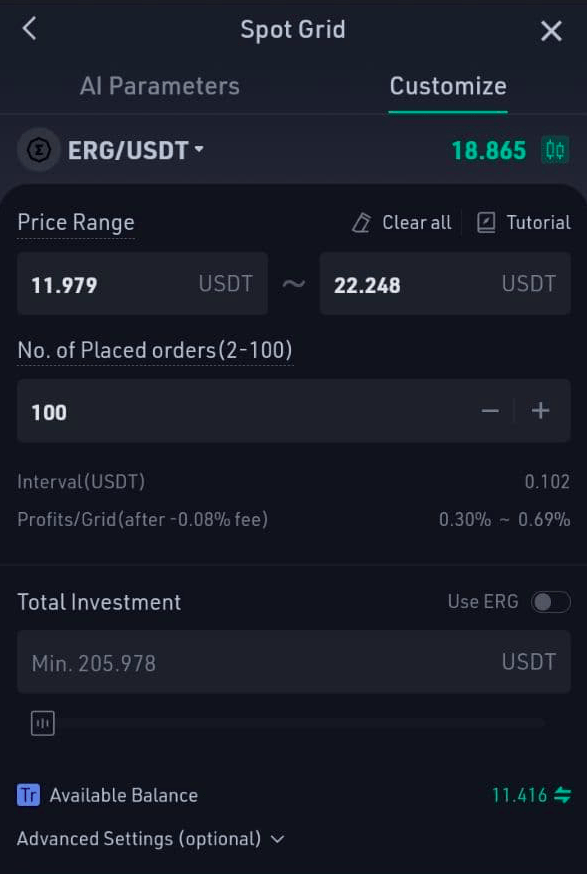Screen dimensions: 587x874
Task: Click the back arrow at top left
Action: click(x=28, y=28)
